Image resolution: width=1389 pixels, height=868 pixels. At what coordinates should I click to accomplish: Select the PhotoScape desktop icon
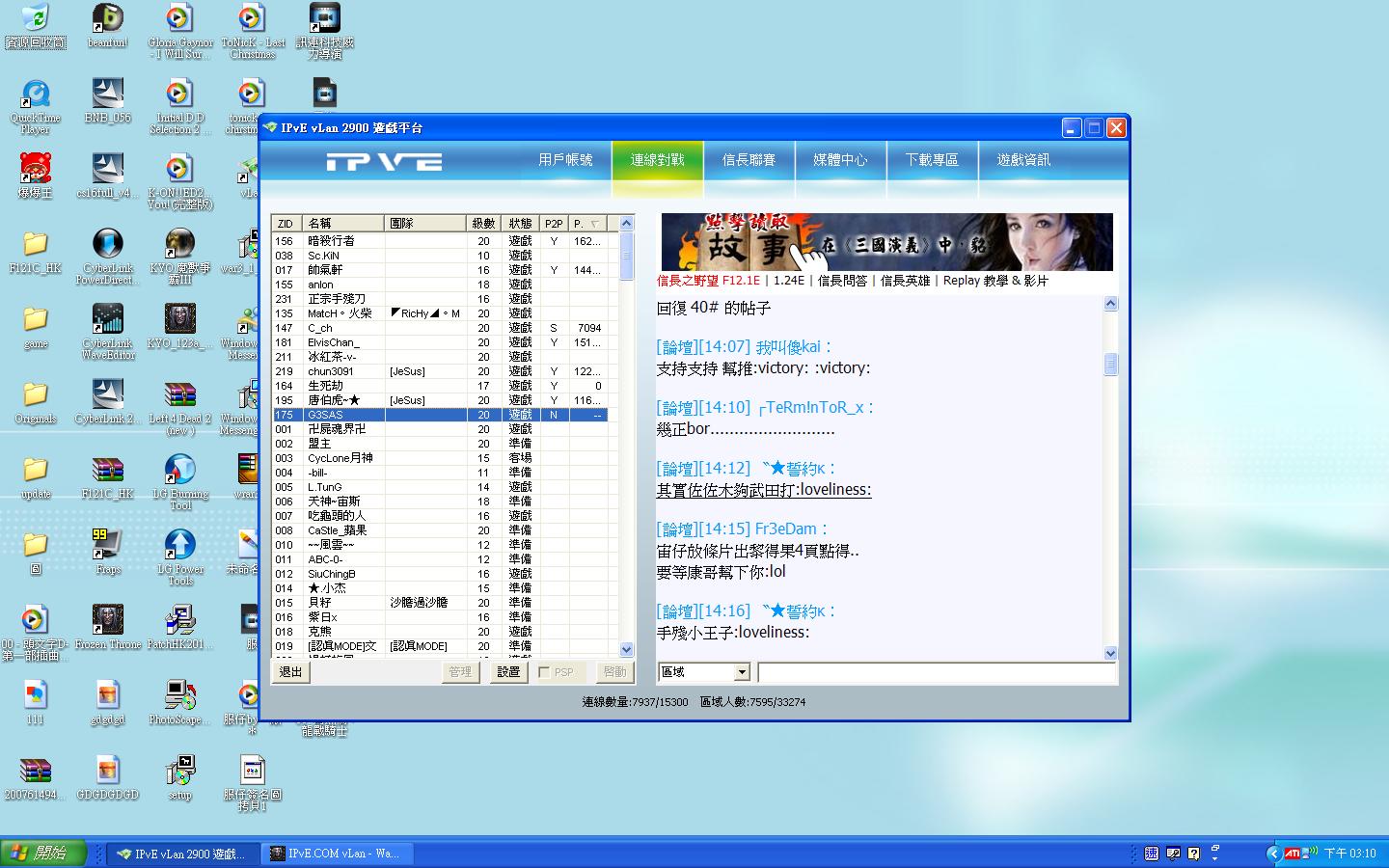pyautogui.click(x=179, y=696)
